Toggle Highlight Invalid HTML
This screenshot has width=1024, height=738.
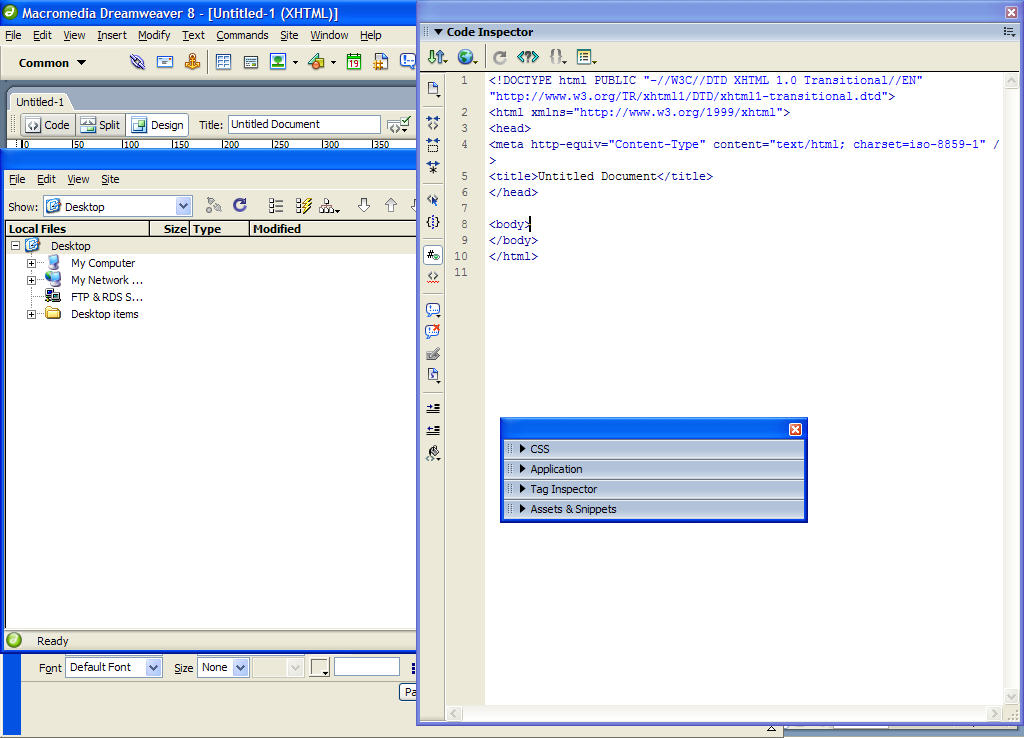click(x=433, y=277)
